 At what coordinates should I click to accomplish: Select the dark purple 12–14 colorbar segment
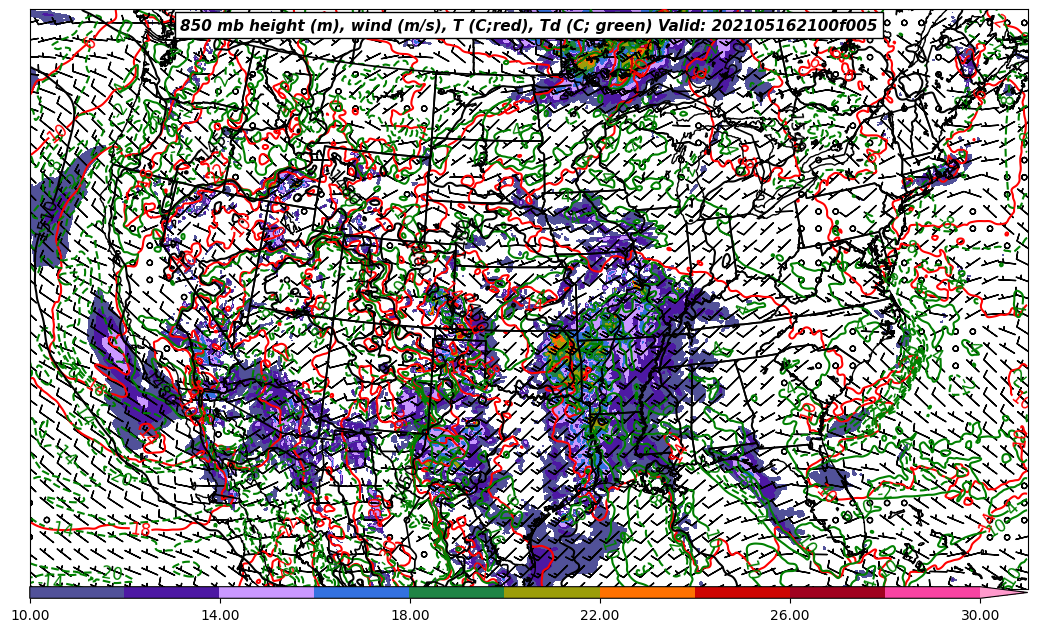click(x=172, y=592)
